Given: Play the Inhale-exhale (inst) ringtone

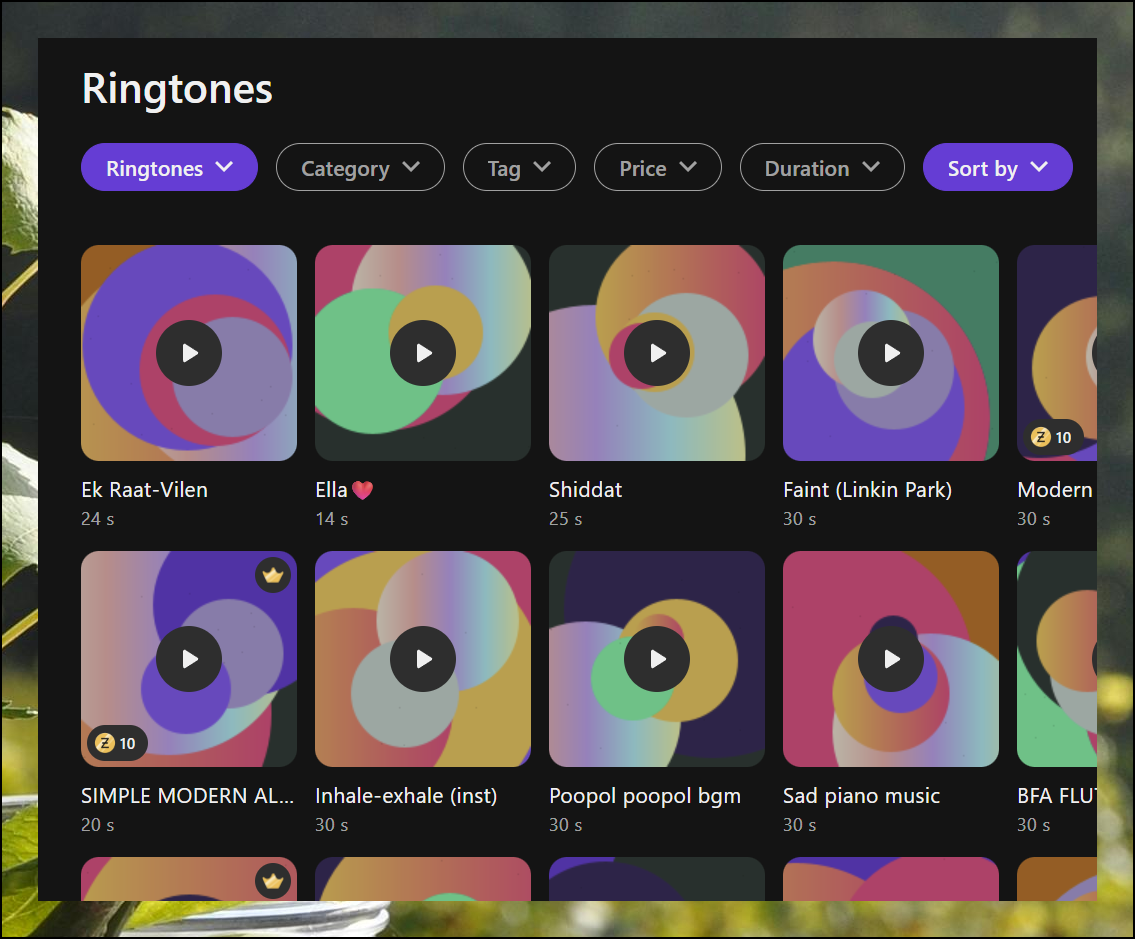Looking at the screenshot, I should [423, 659].
